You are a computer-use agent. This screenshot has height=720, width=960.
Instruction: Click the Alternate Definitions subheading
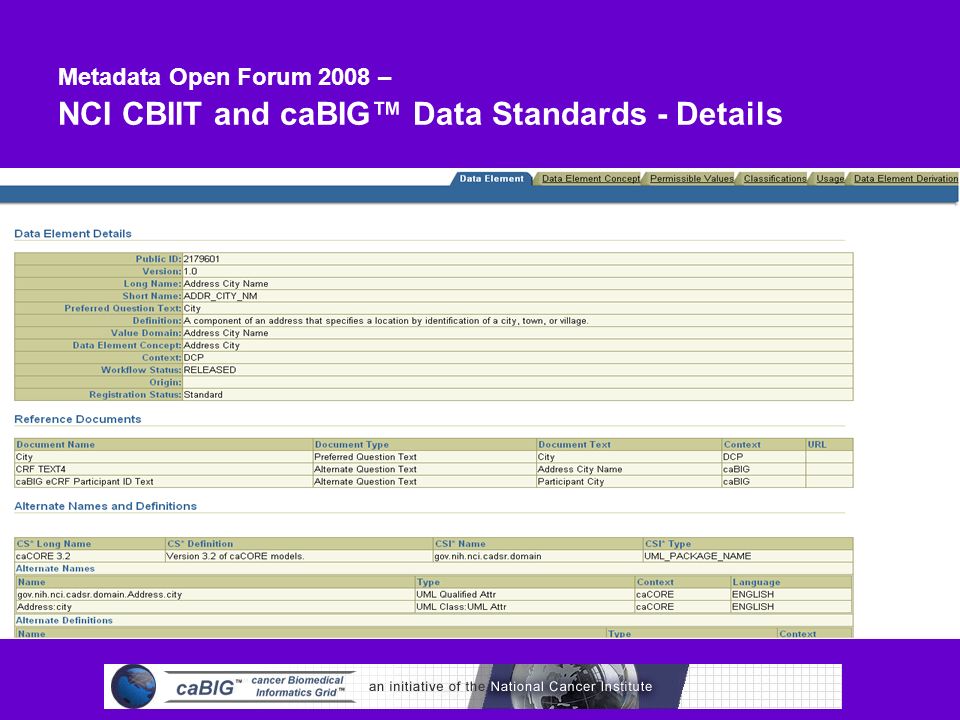64,620
